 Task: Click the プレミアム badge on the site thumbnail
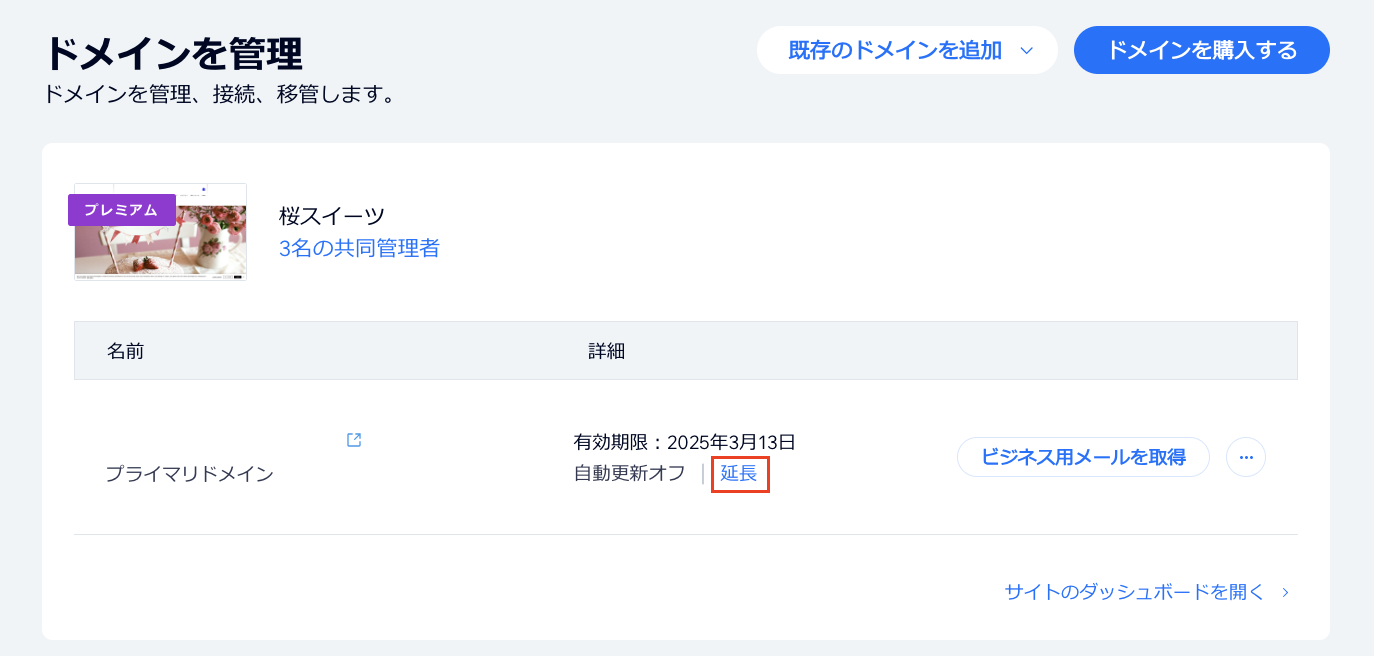(x=122, y=210)
